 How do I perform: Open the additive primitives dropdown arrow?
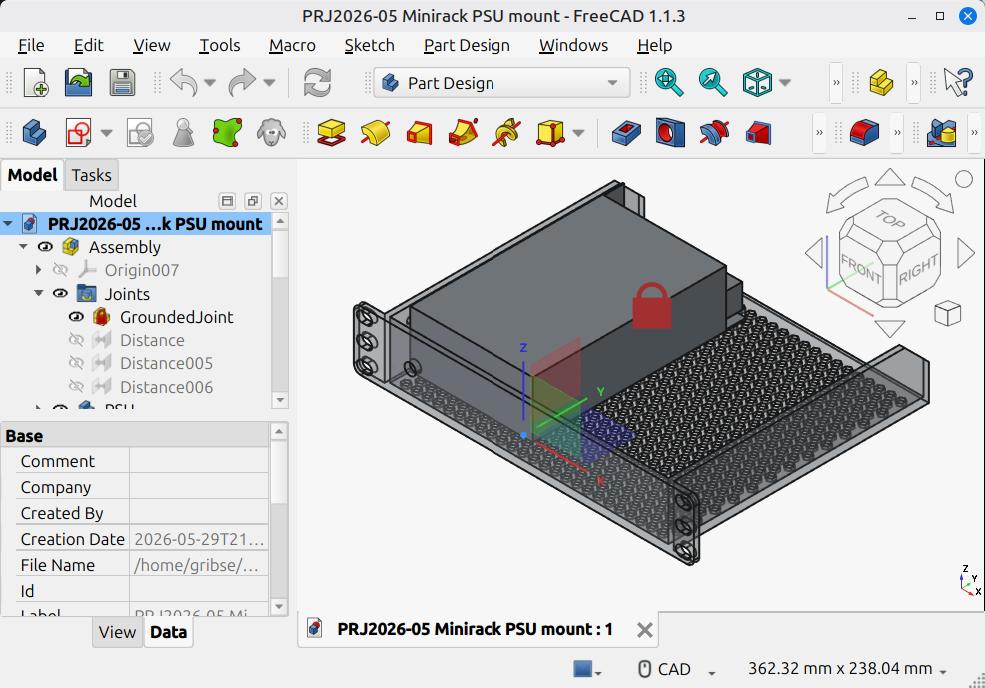(x=579, y=133)
